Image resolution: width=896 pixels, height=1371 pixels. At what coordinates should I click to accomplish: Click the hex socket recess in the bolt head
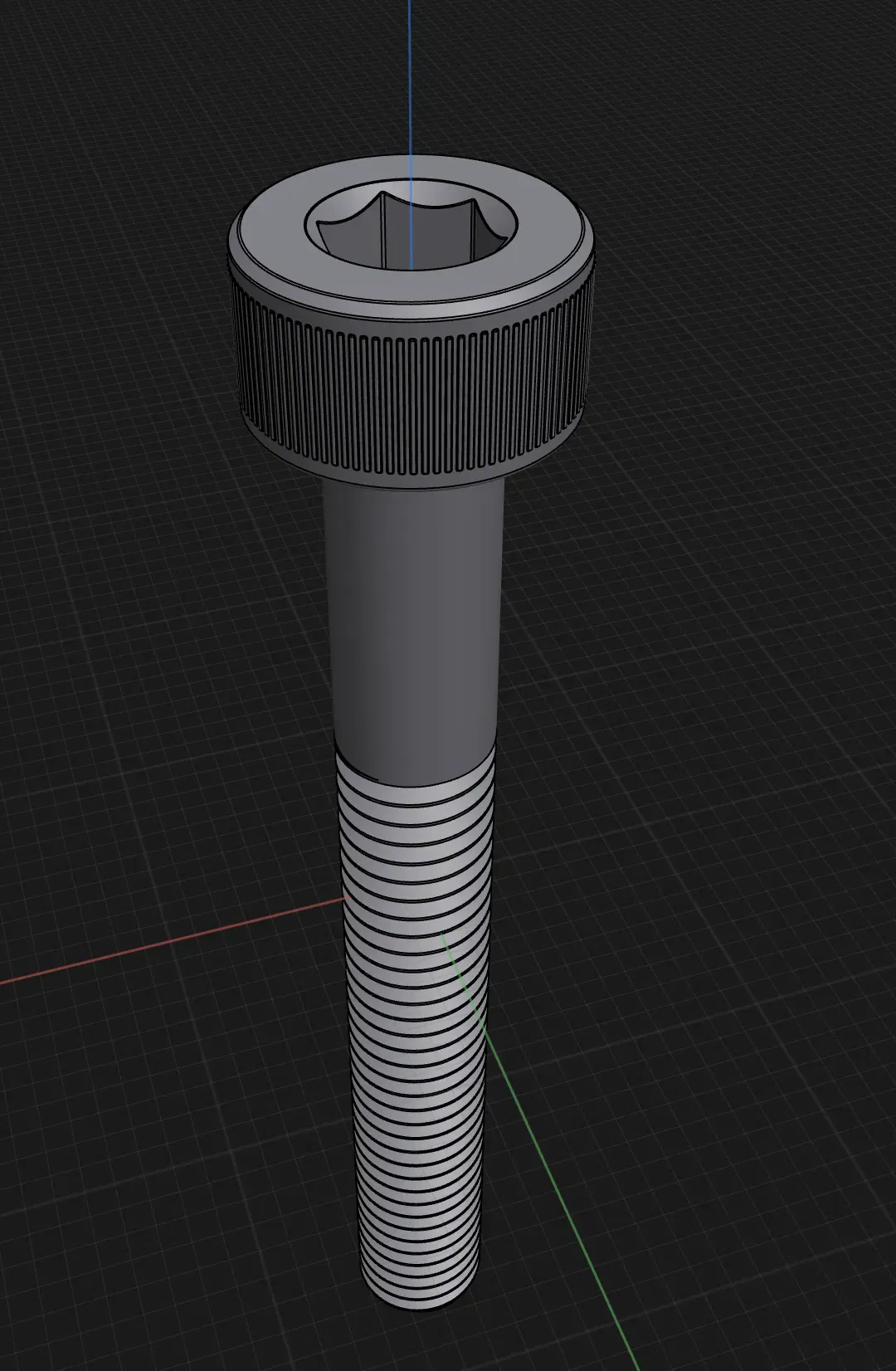pyautogui.click(x=411, y=226)
